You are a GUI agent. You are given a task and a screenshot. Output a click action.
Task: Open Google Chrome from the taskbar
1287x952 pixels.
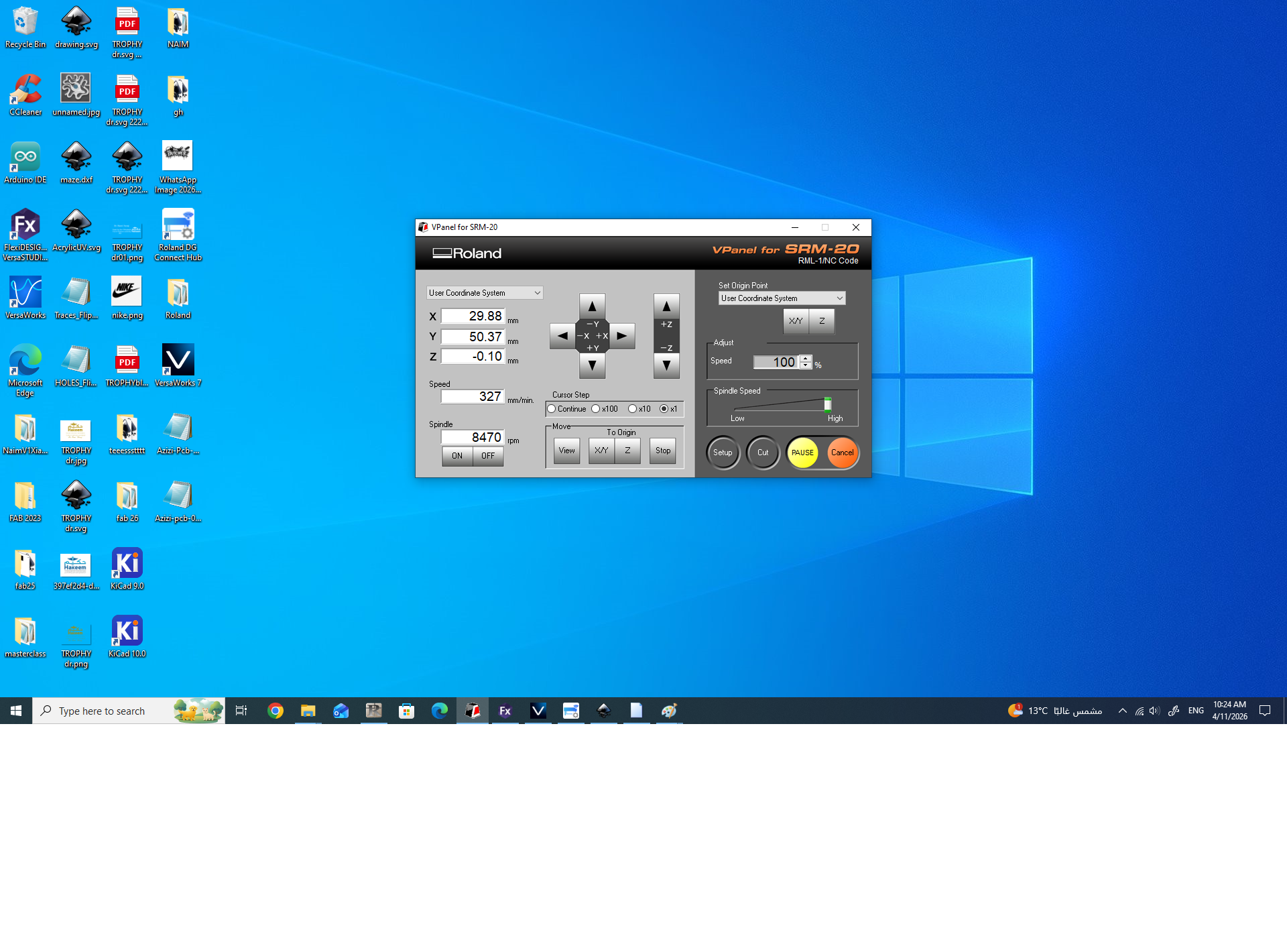275,711
